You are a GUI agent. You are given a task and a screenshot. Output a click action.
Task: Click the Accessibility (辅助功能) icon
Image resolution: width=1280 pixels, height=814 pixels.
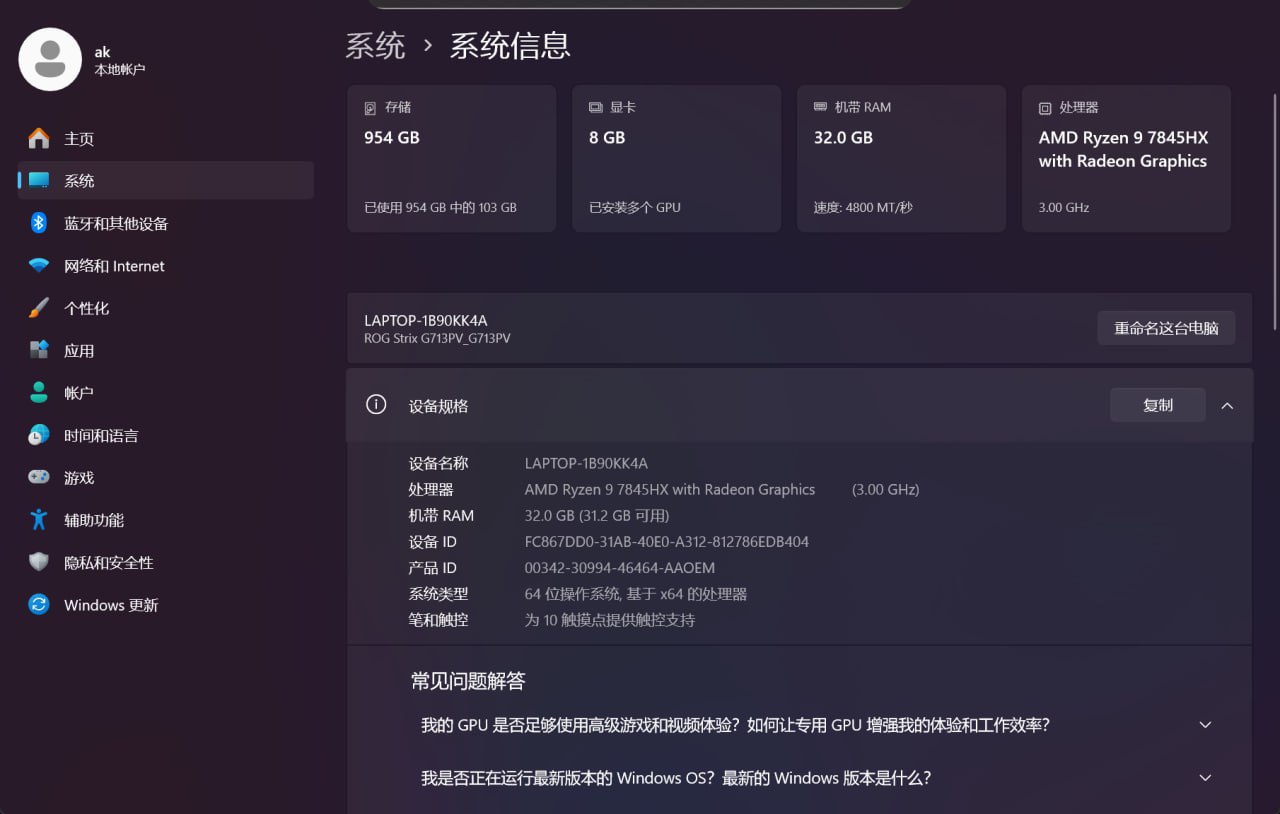pyautogui.click(x=39, y=520)
